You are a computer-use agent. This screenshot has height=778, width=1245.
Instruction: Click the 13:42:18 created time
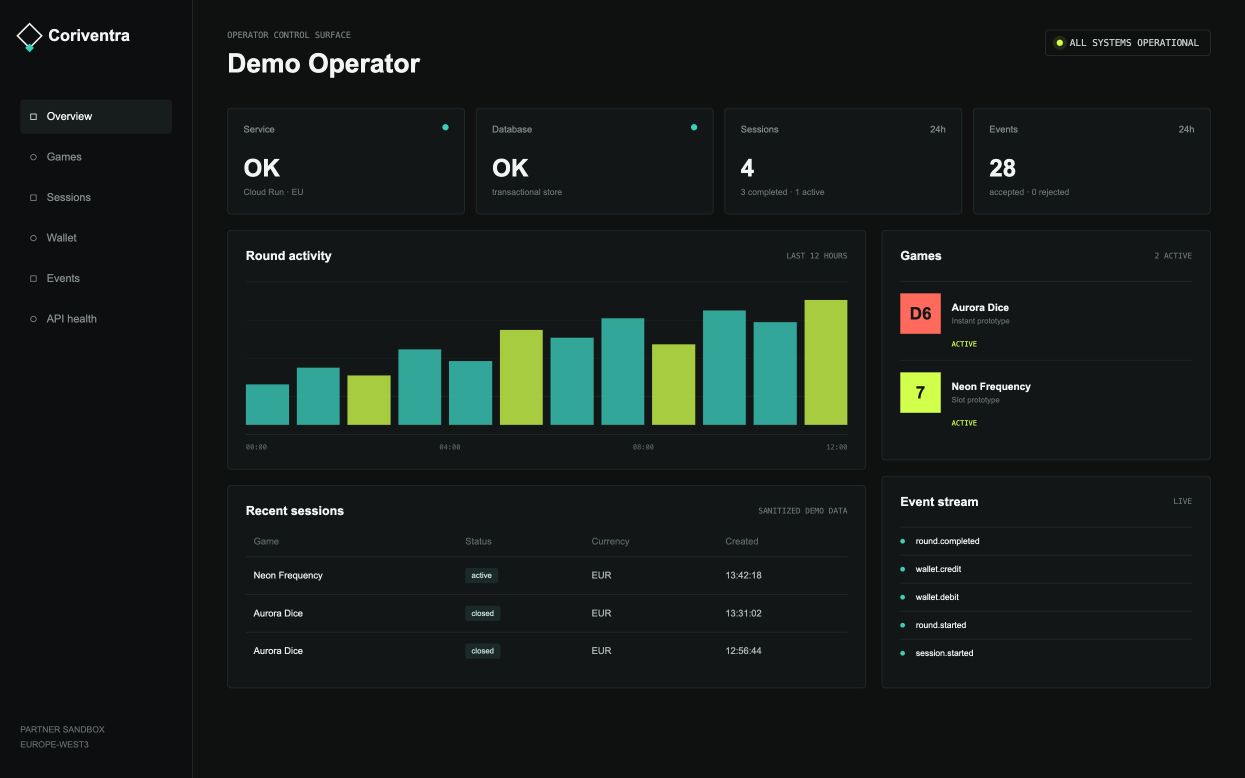[743, 576]
